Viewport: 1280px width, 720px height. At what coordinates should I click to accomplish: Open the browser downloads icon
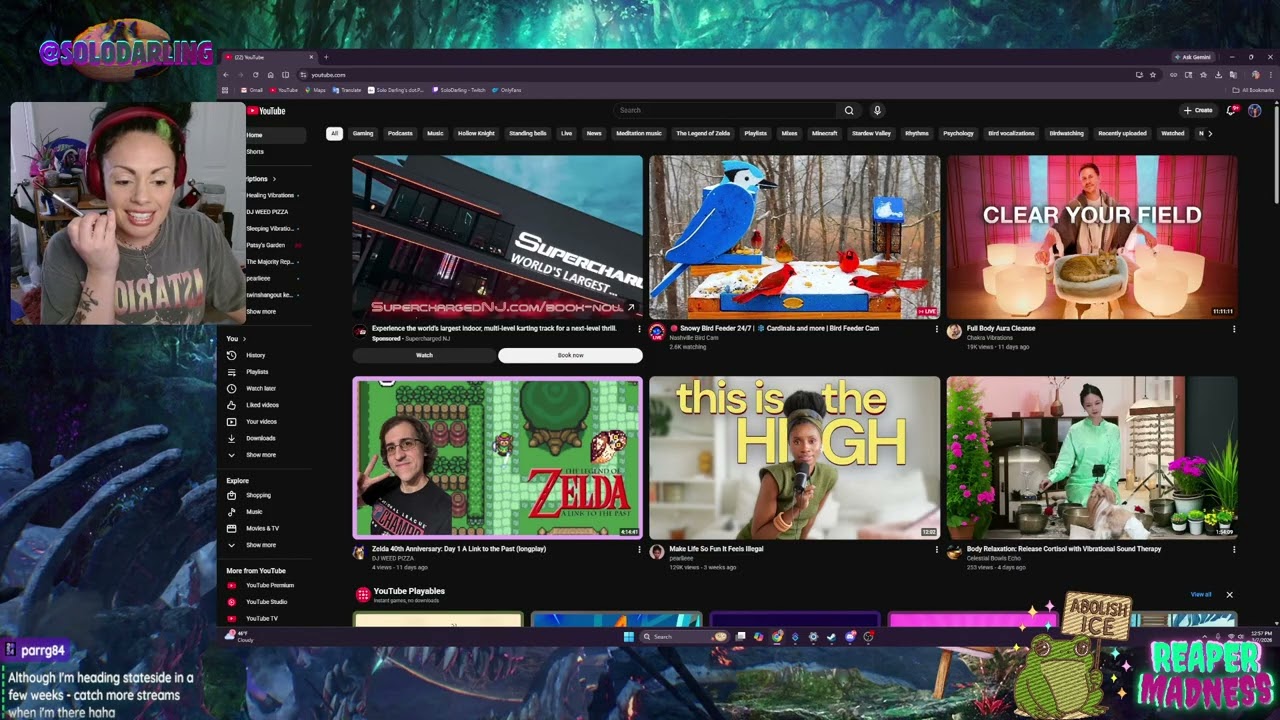click(1219, 75)
